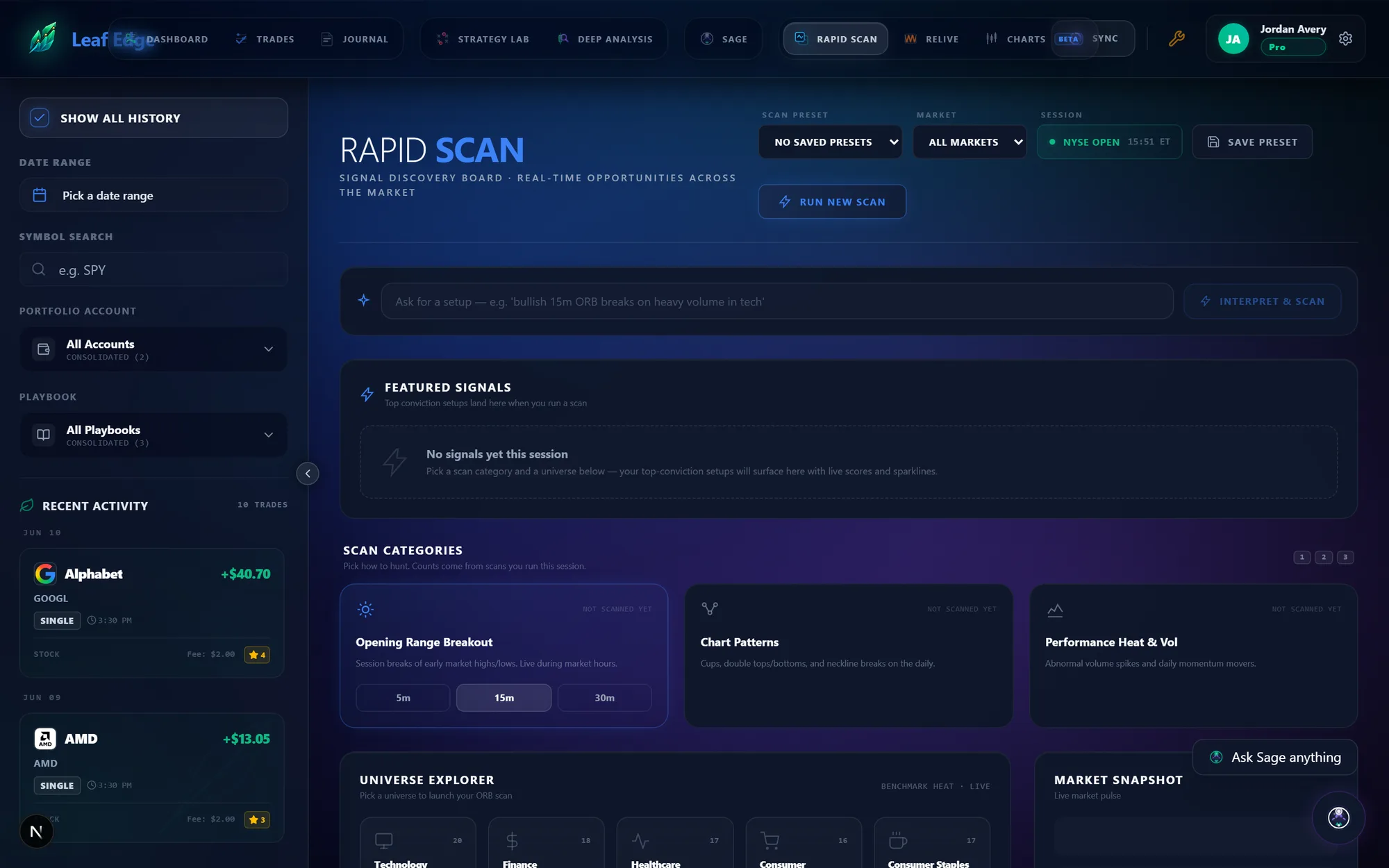
Task: Open the Performance Heat & Vol card
Action: [x=1193, y=656]
